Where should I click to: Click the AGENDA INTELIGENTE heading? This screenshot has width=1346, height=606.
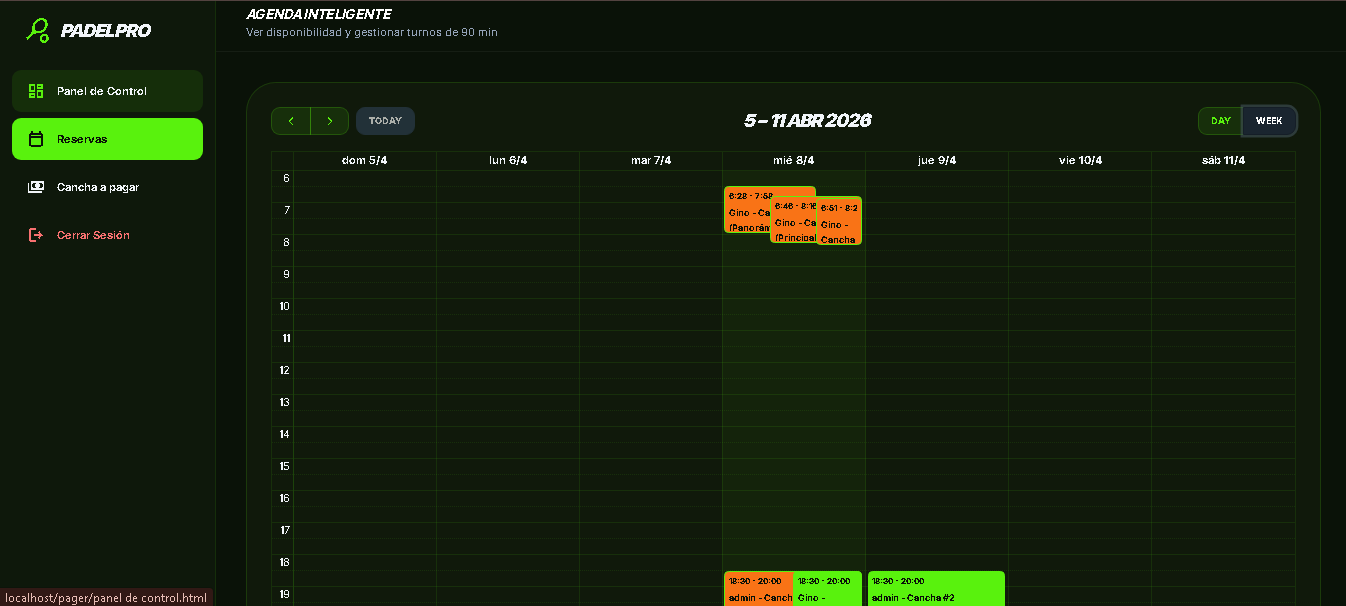click(318, 14)
